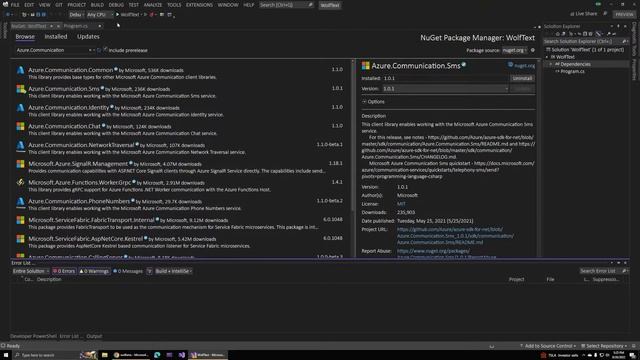Viewport: 640px width, 360px height.
Task: Click the Azure.Communication.Identity package icon
Action: [20, 108]
